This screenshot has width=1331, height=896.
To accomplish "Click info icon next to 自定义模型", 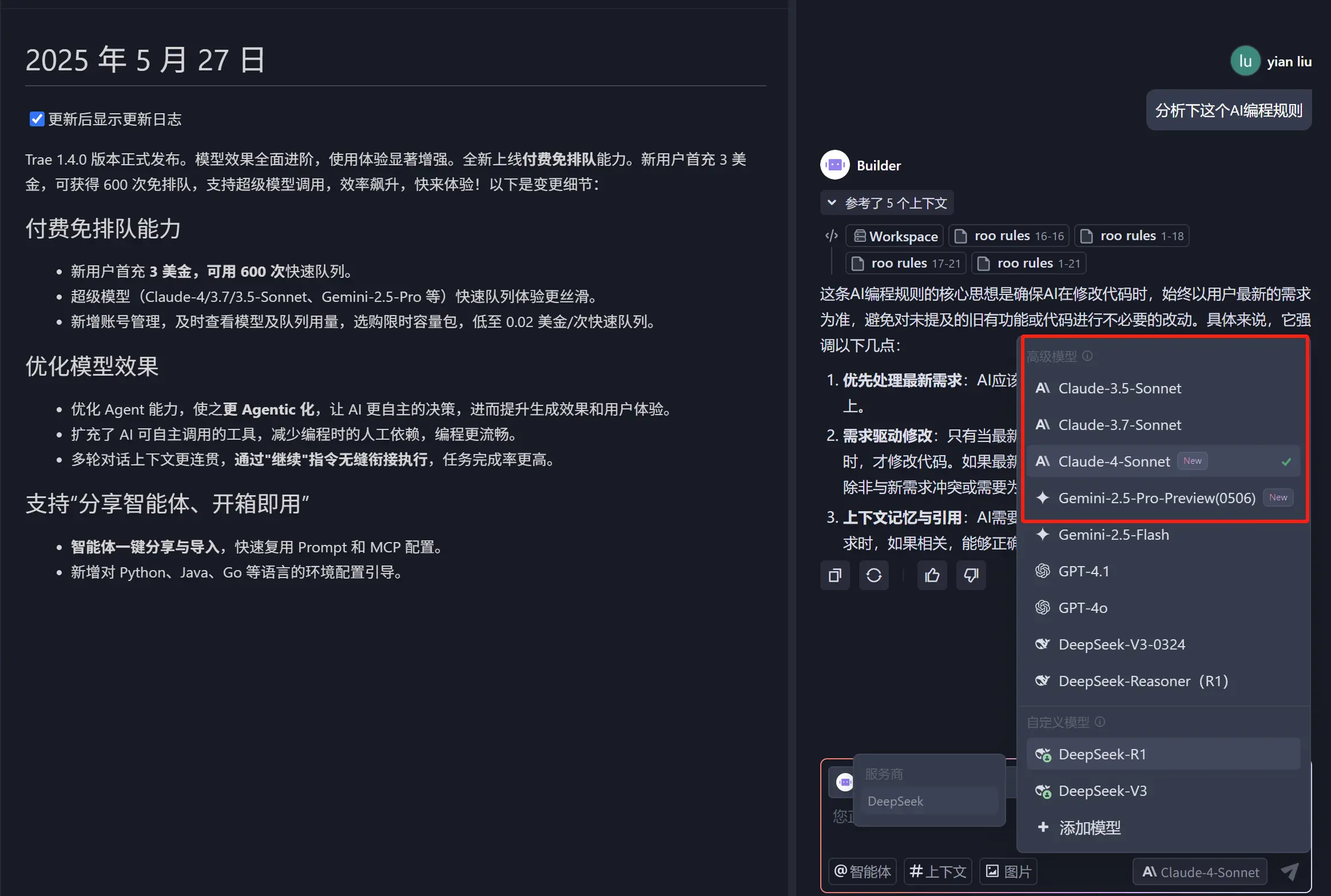I will (1100, 722).
